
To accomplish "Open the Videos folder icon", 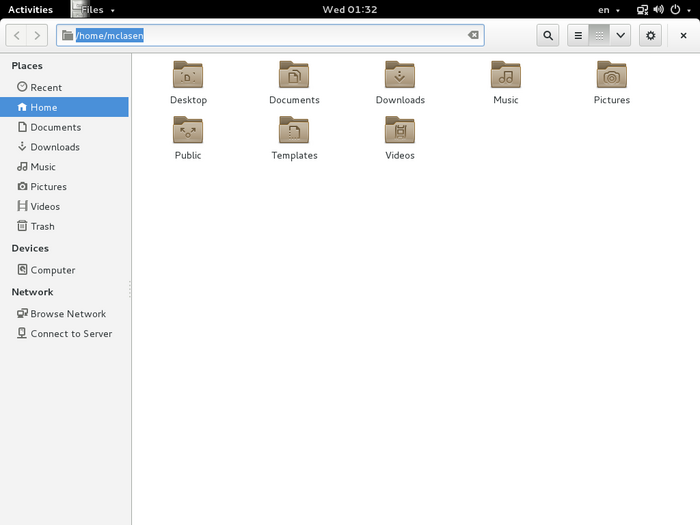I will click(400, 131).
